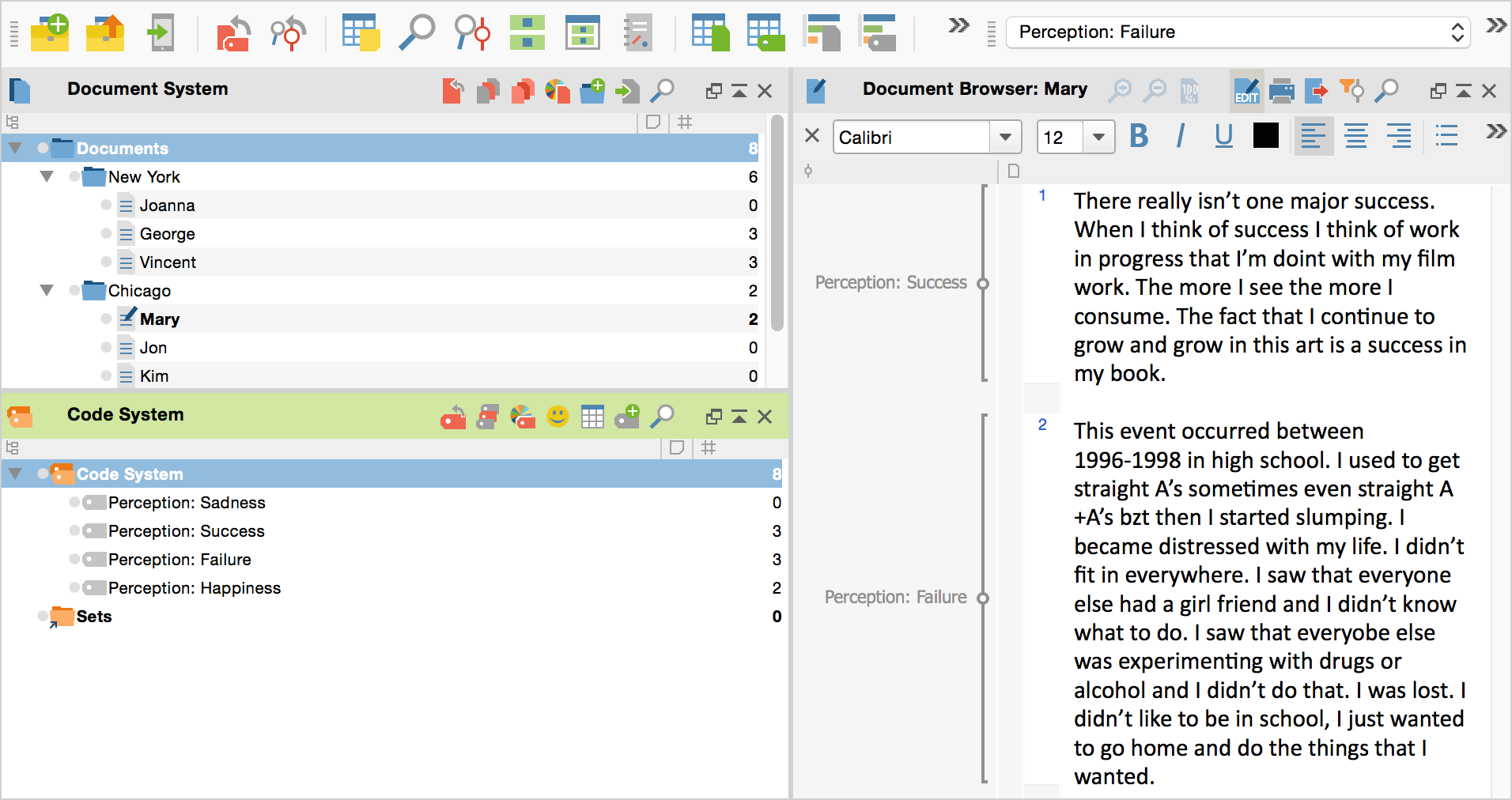Viewport: 1512px width, 800px height.
Task: Click the Perception: Success coding label in margin
Action: pyautogui.click(x=890, y=282)
